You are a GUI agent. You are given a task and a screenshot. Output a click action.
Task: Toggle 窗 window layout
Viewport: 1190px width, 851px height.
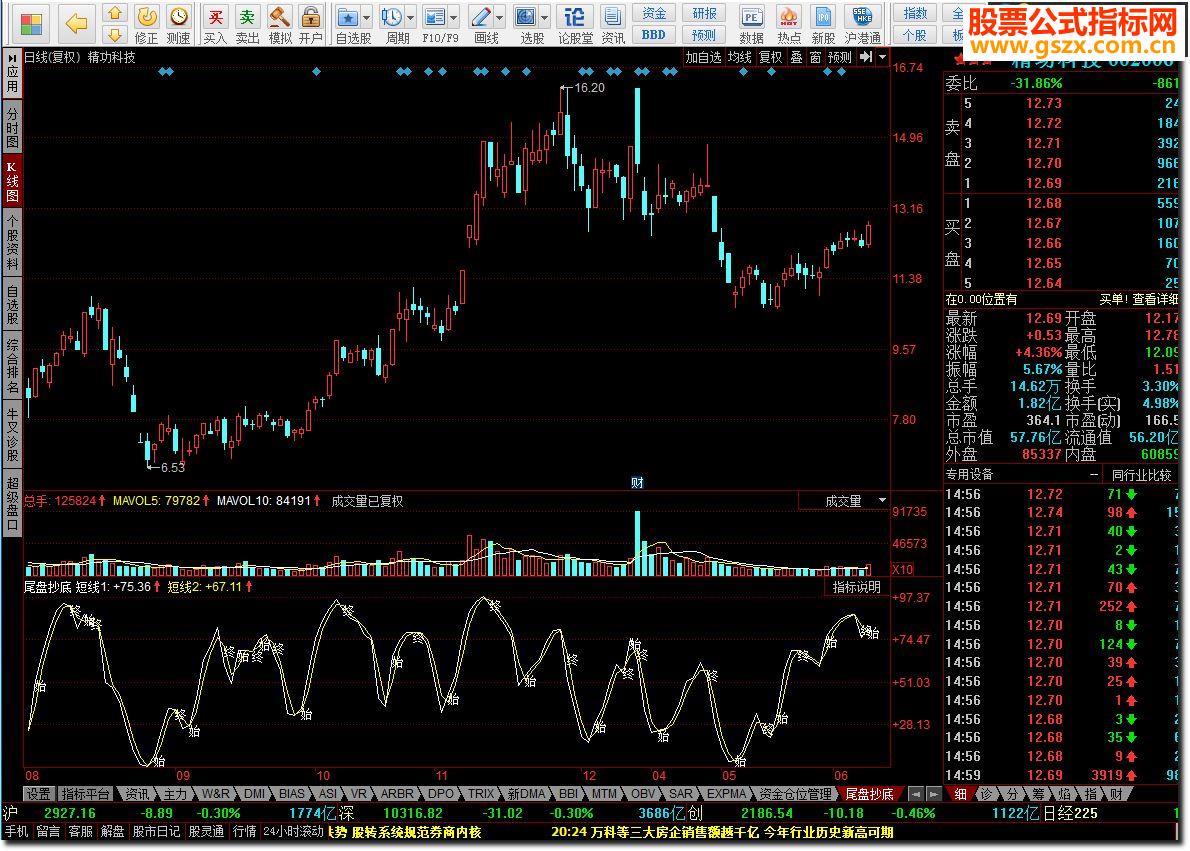pyautogui.click(x=815, y=57)
